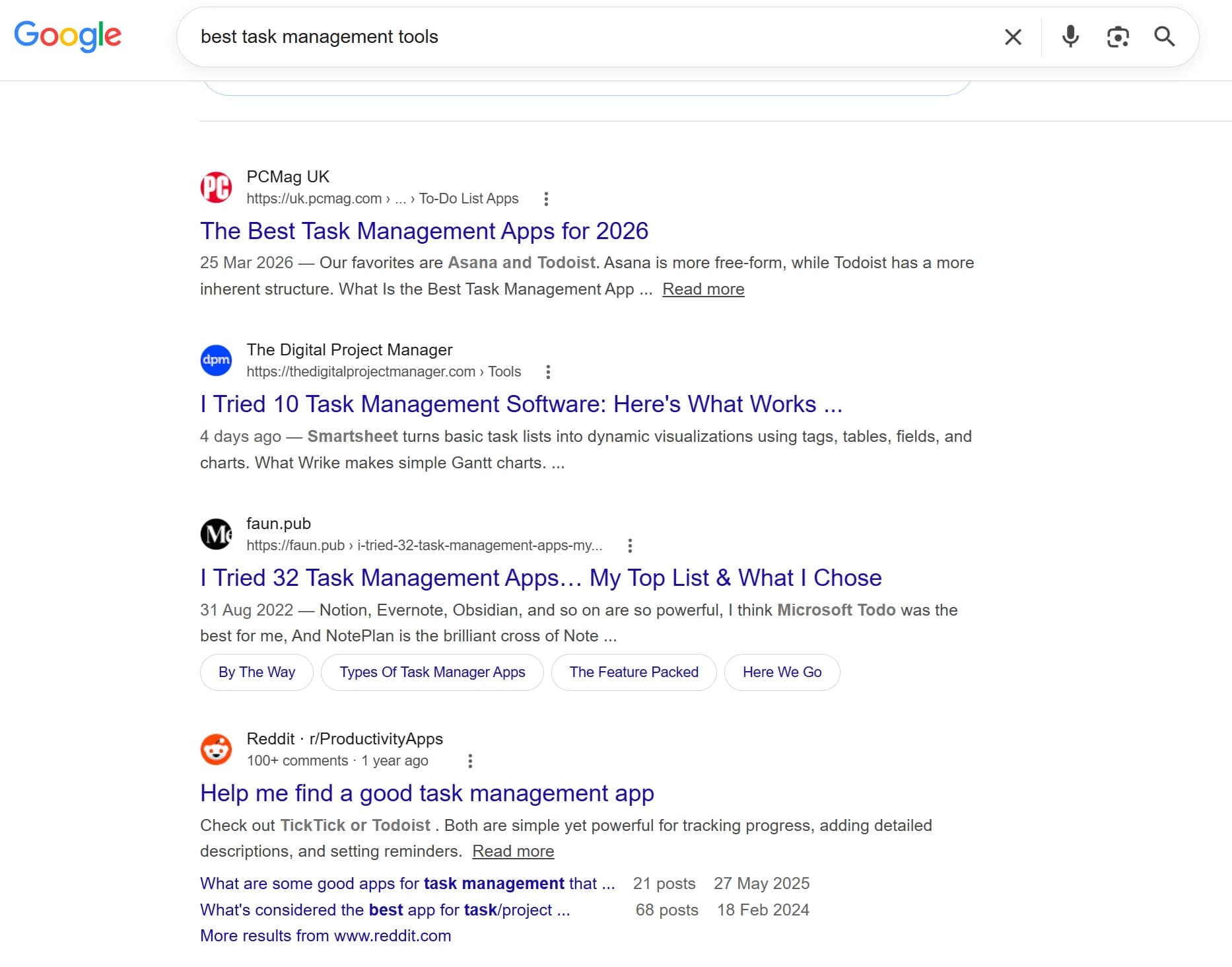Click the Reddit favicon
Viewport: 1232px width, 967px height.
tap(216, 749)
